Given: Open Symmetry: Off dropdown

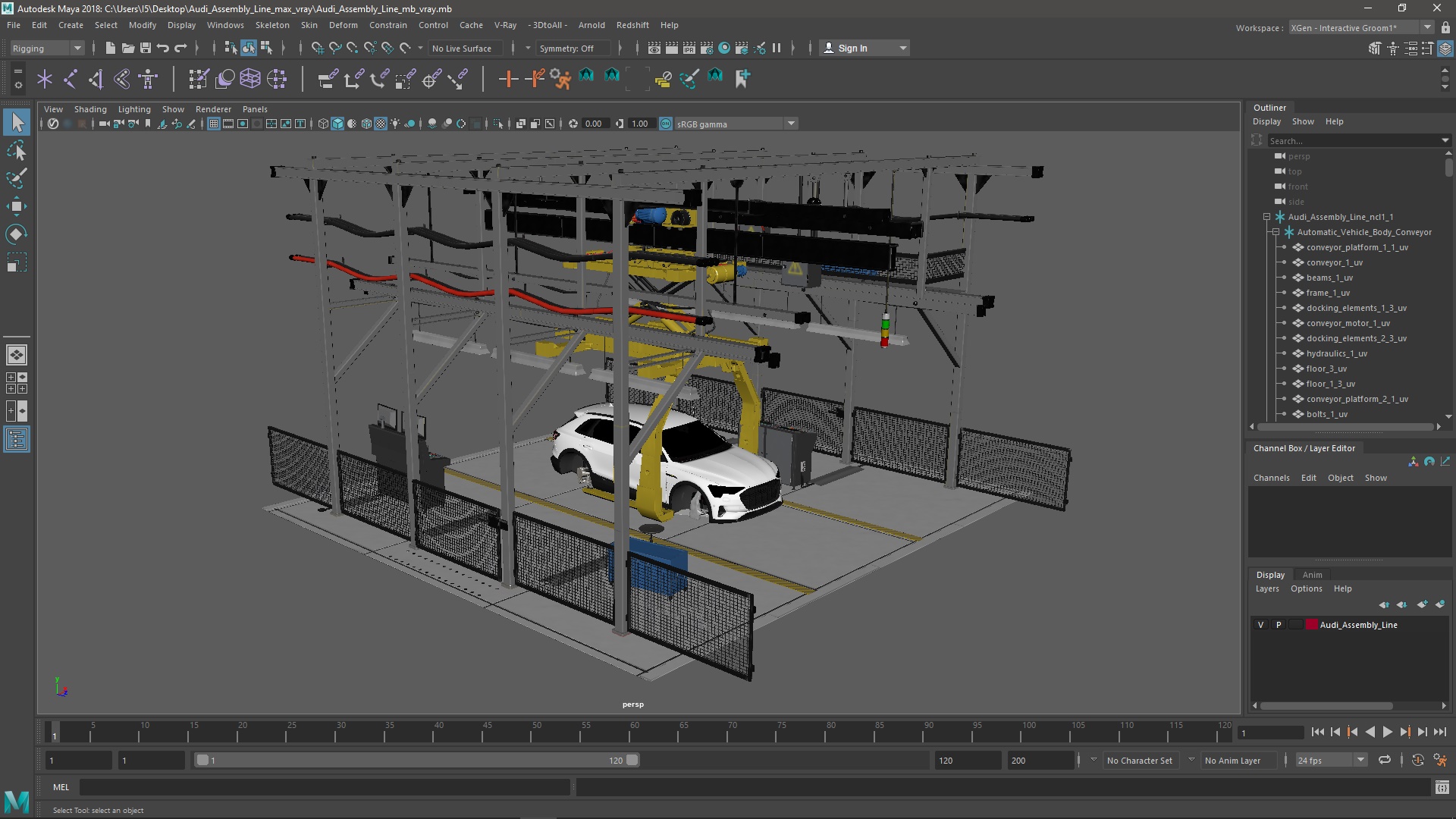Looking at the screenshot, I should click(573, 48).
